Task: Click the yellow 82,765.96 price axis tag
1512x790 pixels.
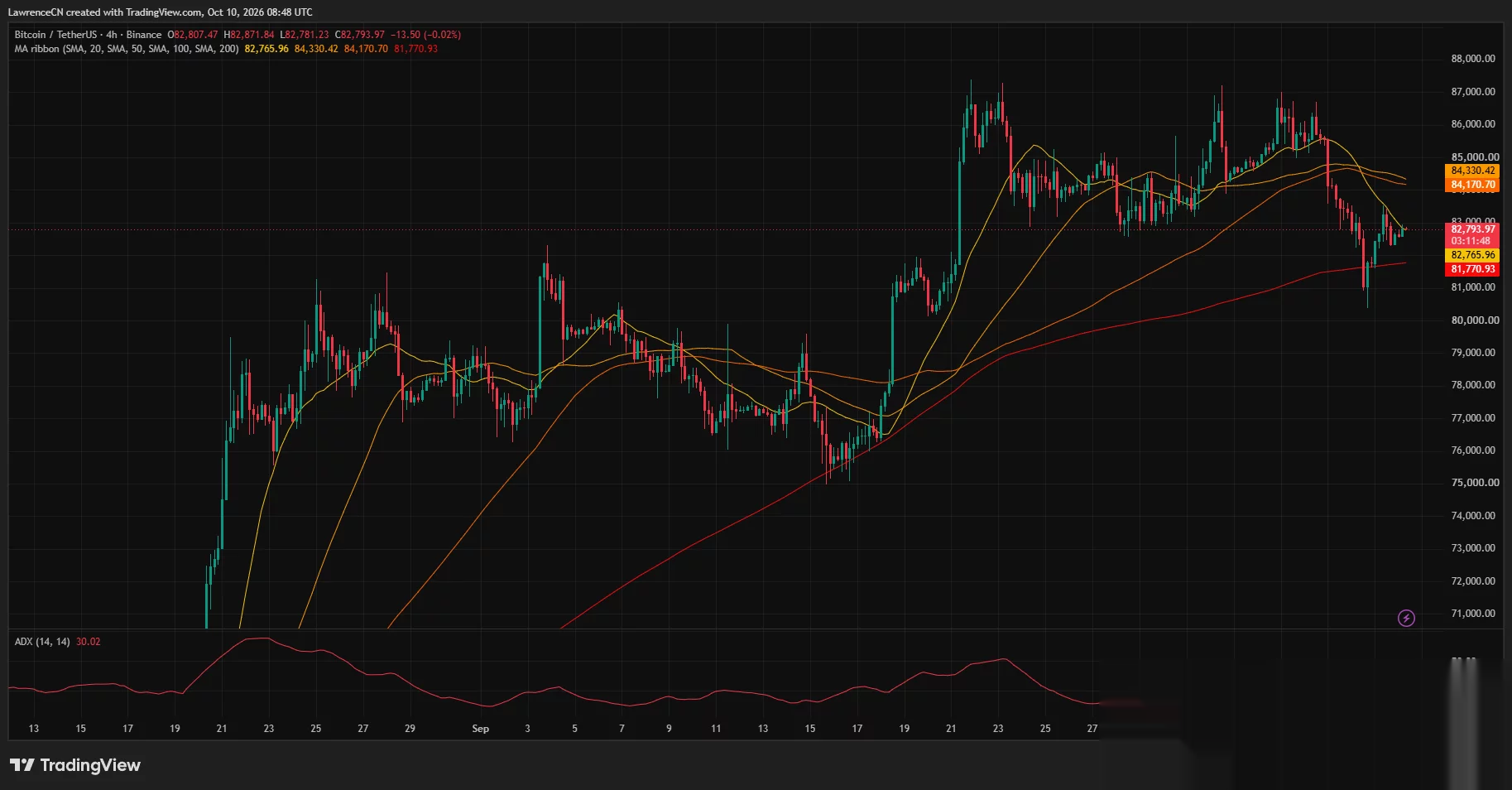Action: (x=1473, y=255)
